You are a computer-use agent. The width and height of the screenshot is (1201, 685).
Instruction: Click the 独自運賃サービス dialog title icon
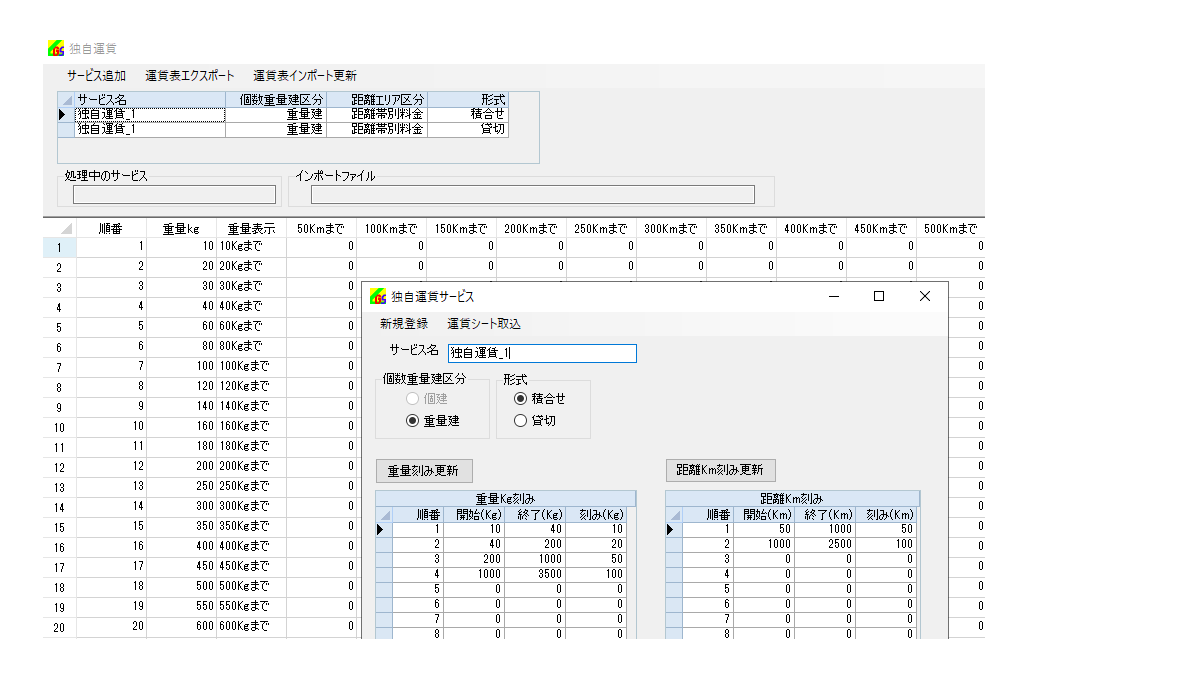[378, 296]
